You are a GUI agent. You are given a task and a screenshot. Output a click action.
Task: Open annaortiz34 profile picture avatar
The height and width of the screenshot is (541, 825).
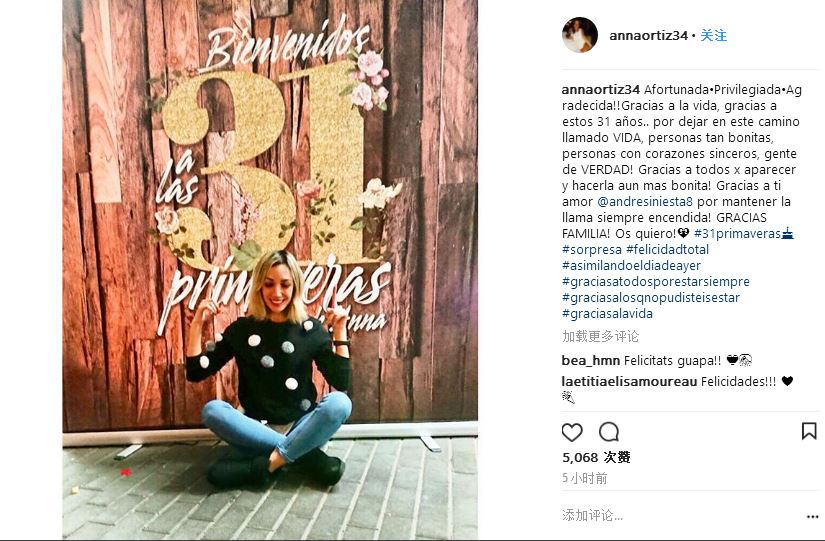click(580, 35)
